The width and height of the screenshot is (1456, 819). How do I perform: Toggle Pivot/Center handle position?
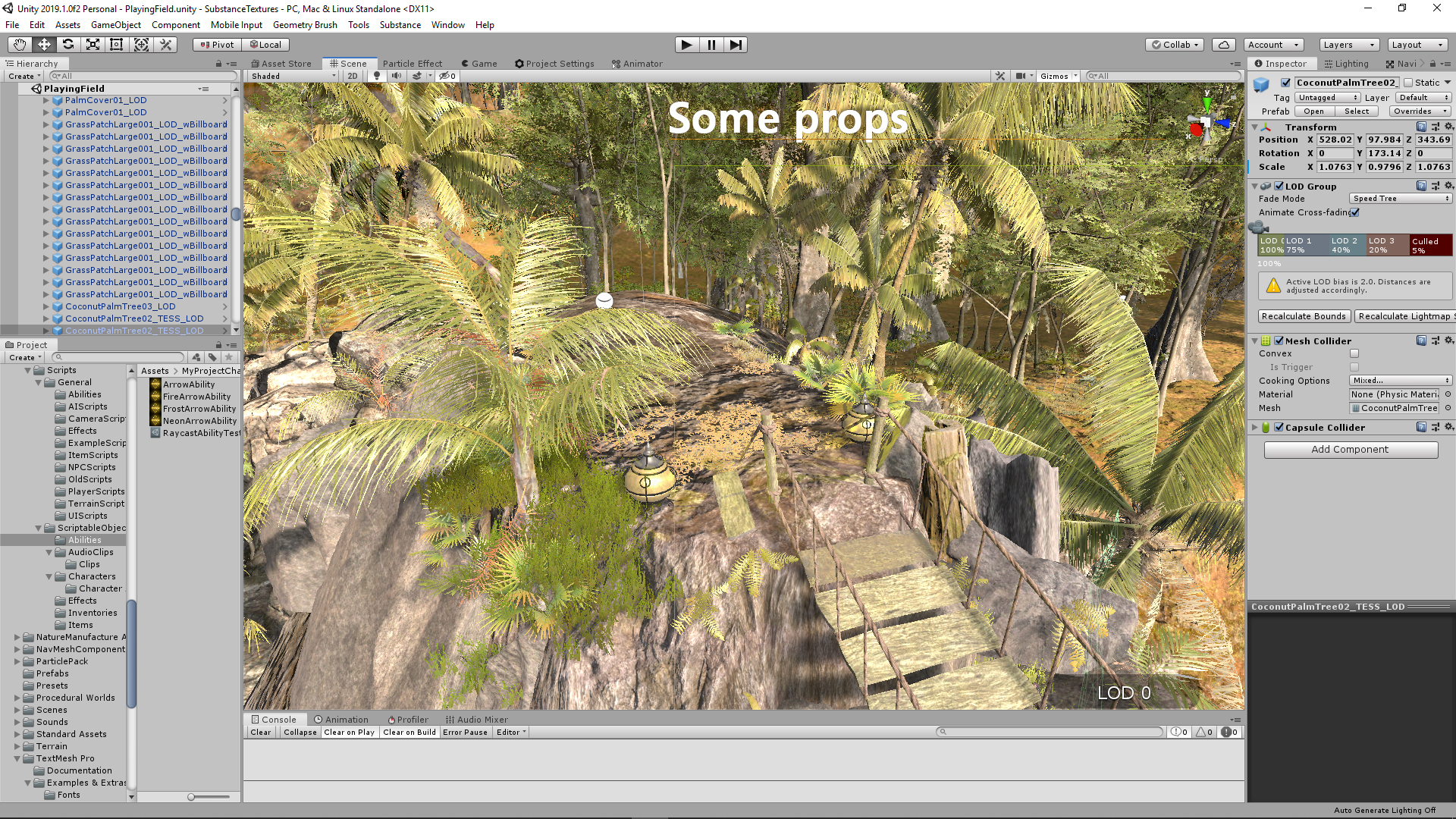click(x=217, y=45)
